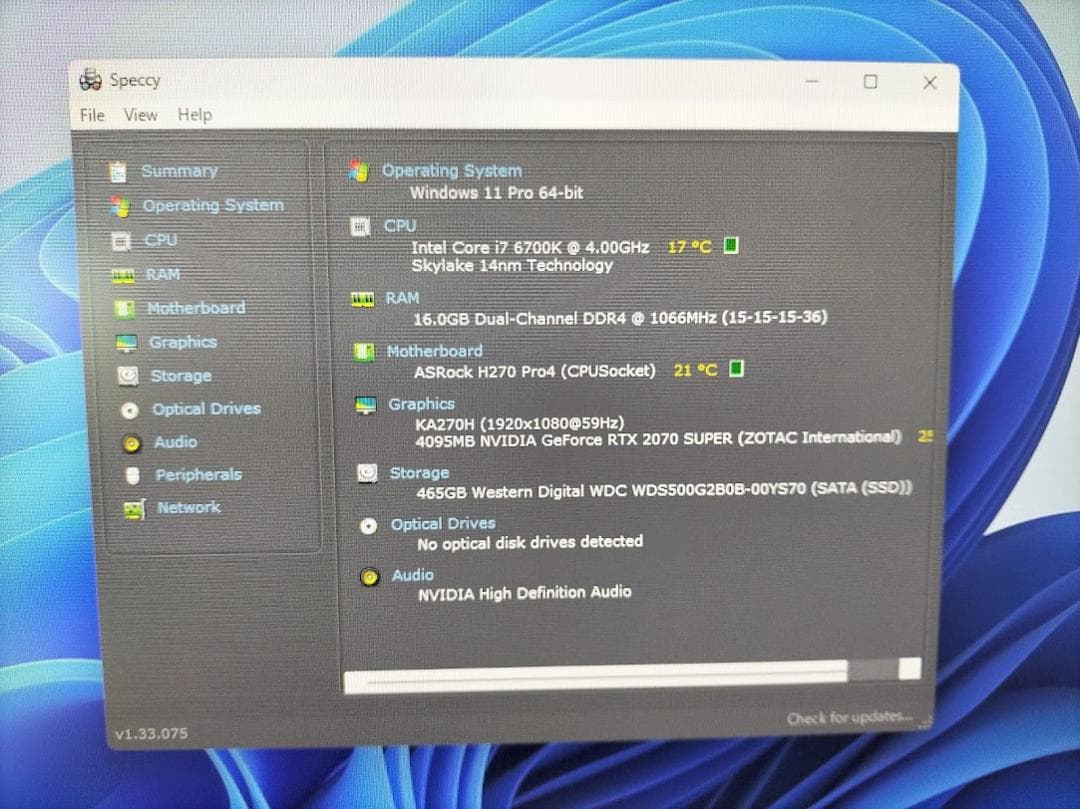Open the File menu
1080x809 pixels.
coord(92,115)
